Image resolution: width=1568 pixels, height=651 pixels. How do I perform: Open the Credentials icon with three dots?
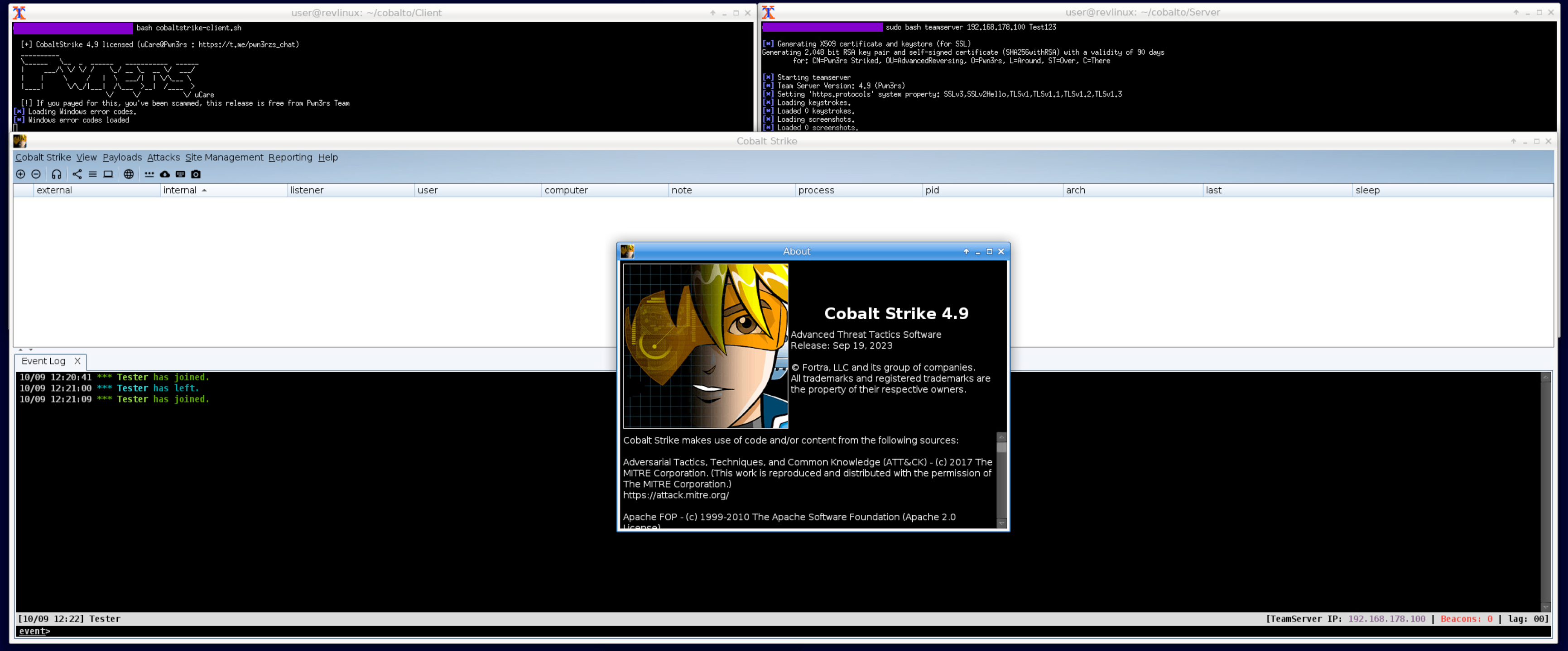pyautogui.click(x=149, y=174)
